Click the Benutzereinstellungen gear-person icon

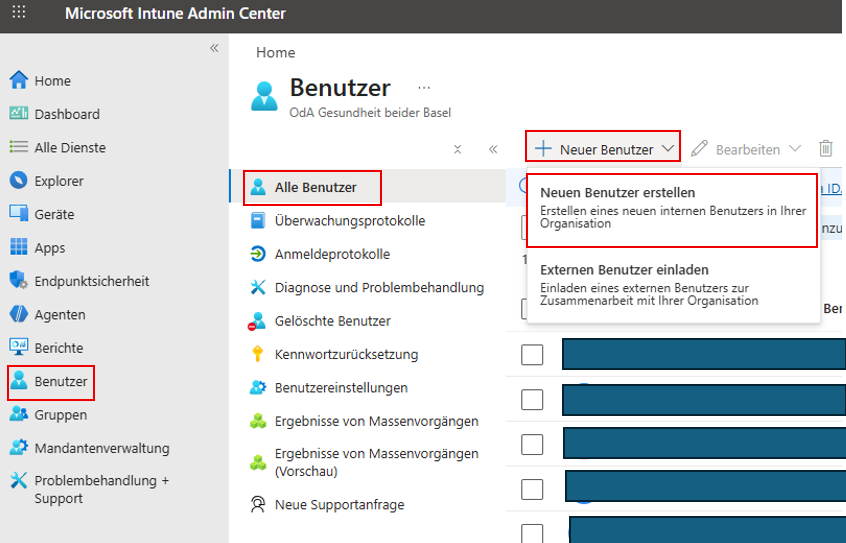258,388
